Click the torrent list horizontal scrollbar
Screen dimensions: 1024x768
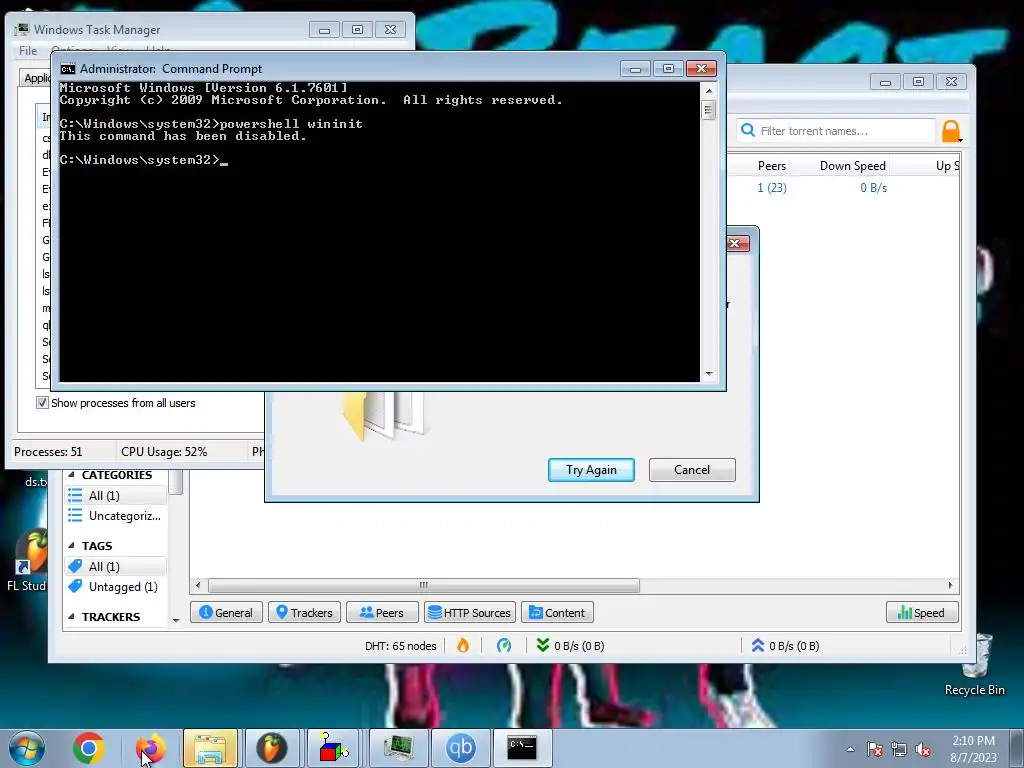pyautogui.click(x=424, y=585)
